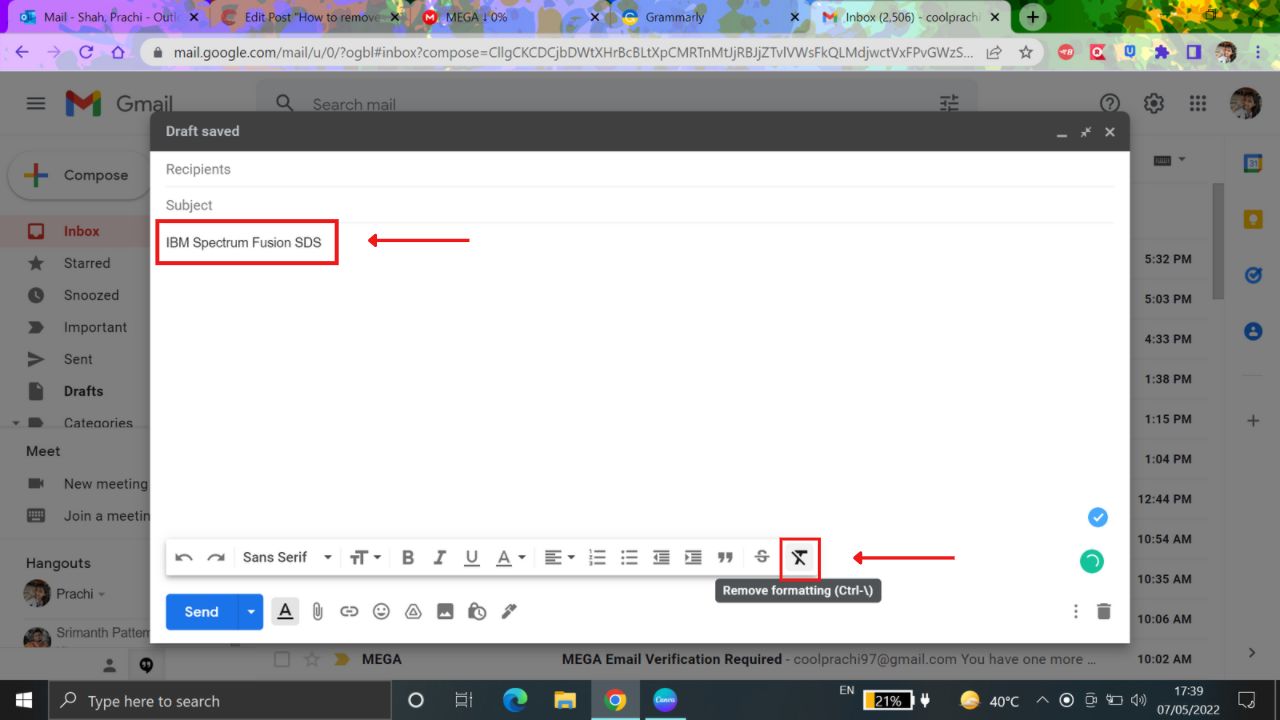Toggle Underline formatting

coord(472,558)
